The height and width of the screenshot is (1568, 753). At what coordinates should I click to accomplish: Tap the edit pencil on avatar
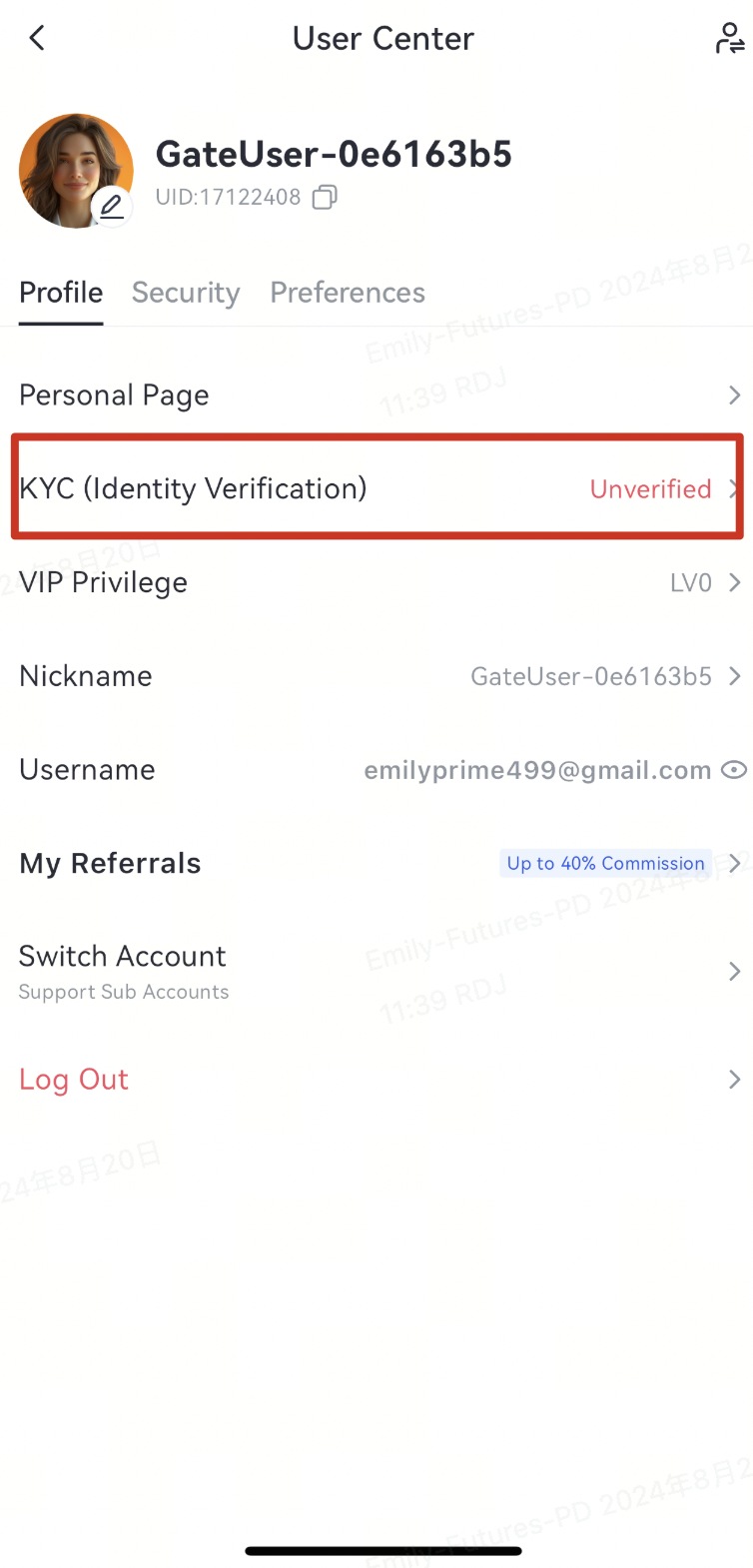pos(112,207)
